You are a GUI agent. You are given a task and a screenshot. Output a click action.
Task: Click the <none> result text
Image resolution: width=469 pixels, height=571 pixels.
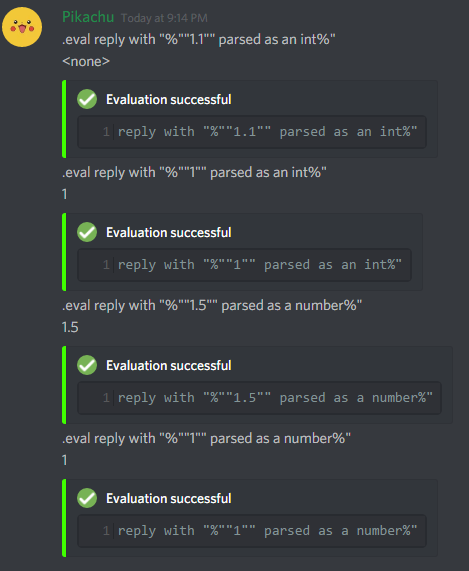click(x=86, y=61)
